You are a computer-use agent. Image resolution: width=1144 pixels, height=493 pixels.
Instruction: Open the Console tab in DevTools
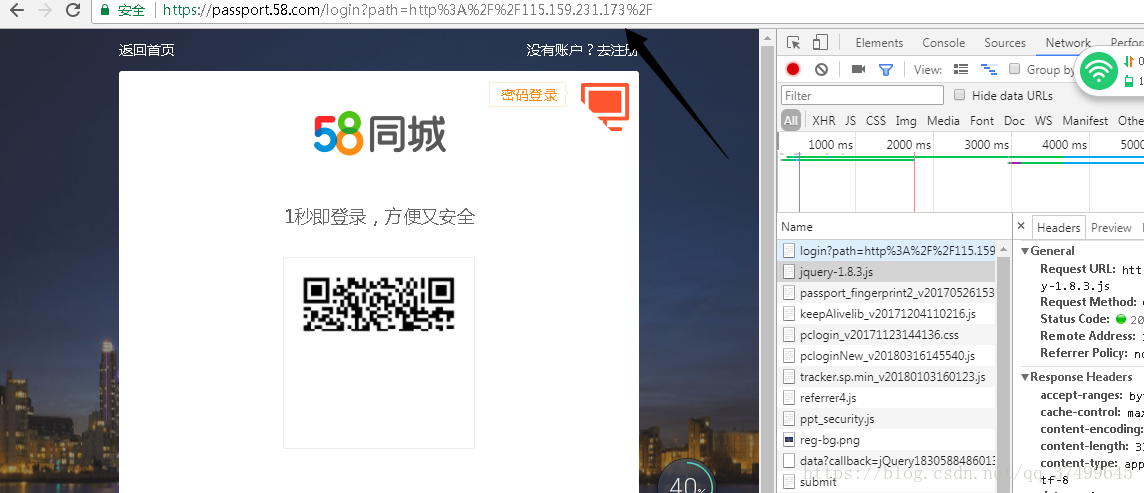[x=943, y=43]
